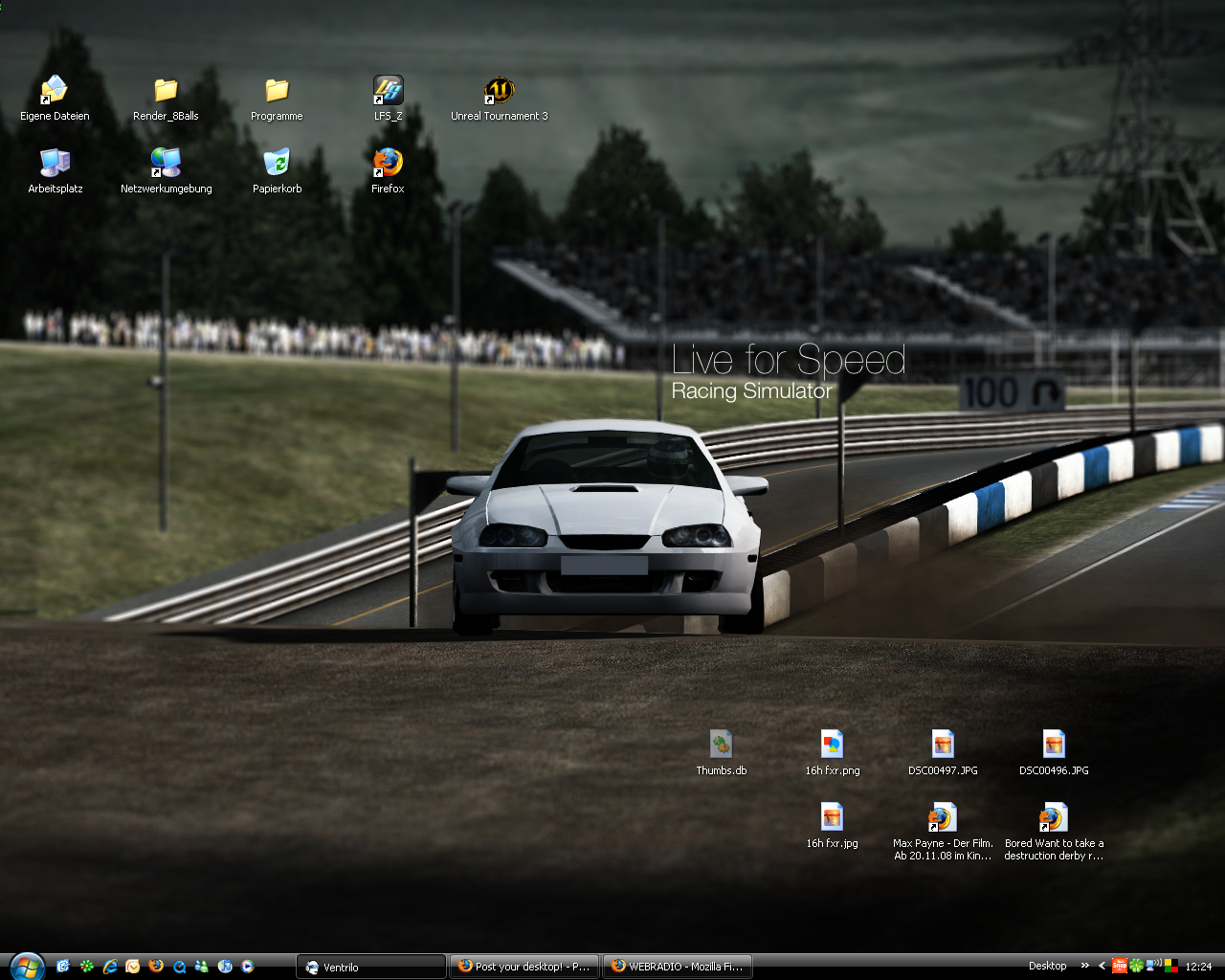
Task: Switch to the WEBRADIO Mozilla Firefox window
Action: [678, 967]
